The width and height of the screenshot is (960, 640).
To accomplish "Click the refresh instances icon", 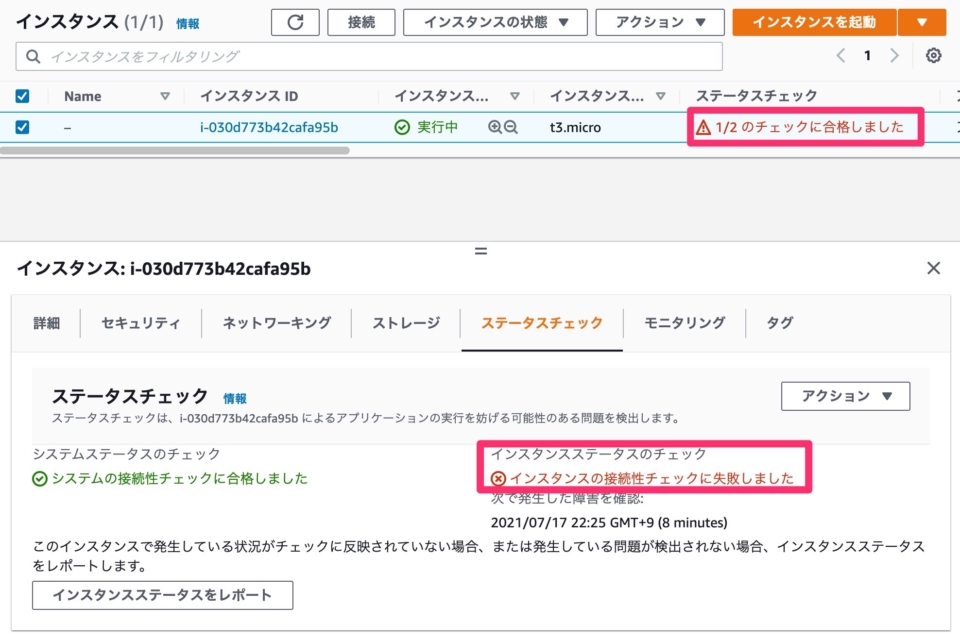I will pyautogui.click(x=295, y=21).
